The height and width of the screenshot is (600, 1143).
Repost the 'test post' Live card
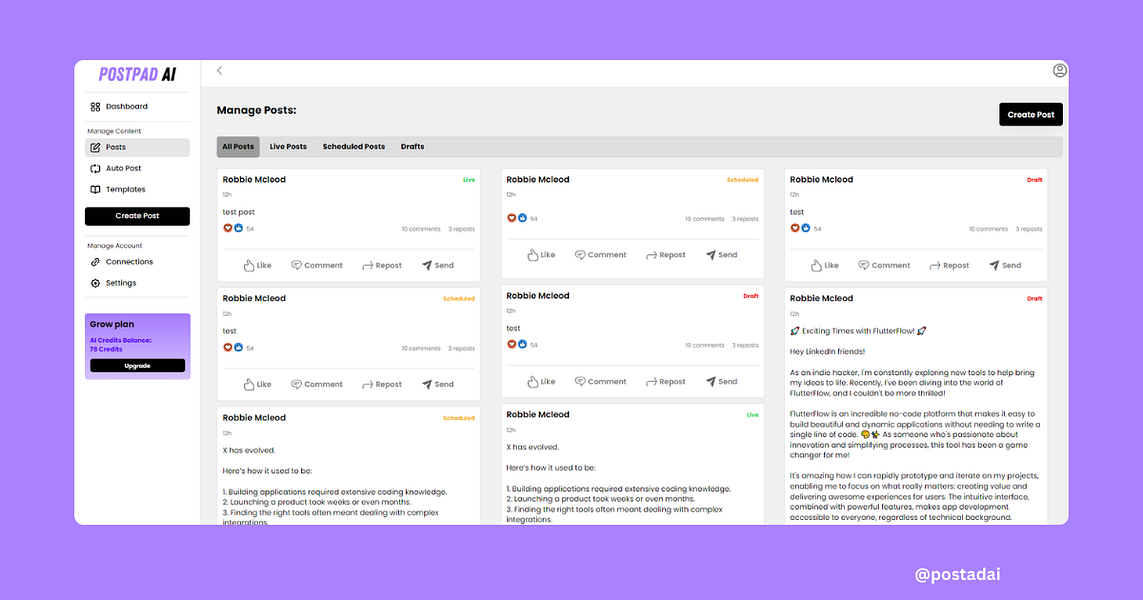coord(382,265)
